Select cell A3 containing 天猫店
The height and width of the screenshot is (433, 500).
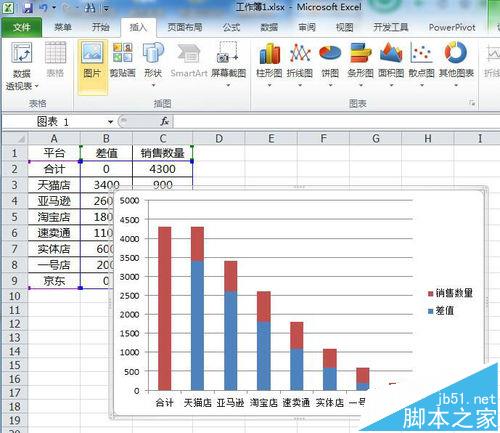pos(54,185)
